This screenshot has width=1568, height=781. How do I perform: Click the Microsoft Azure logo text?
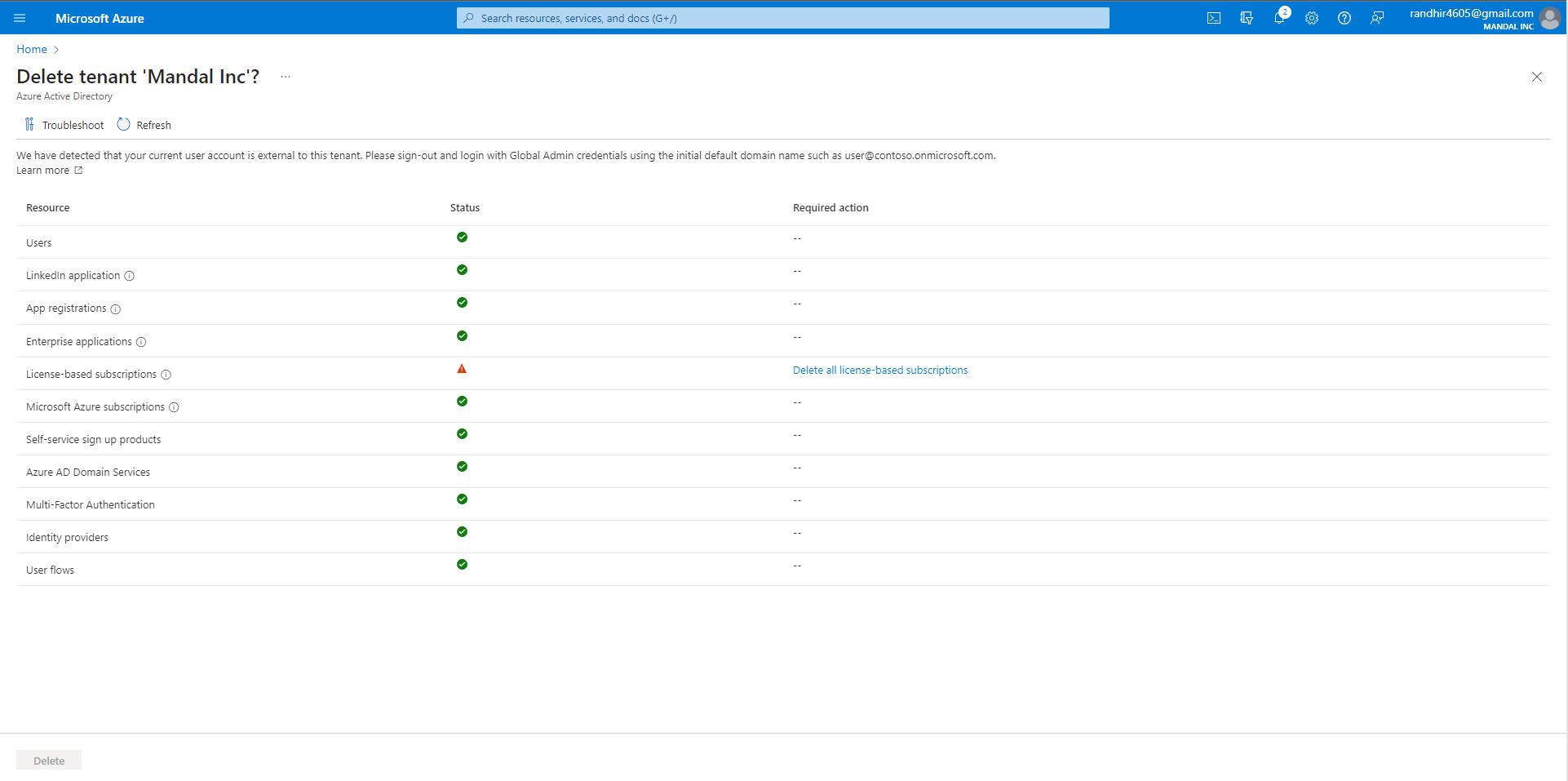click(x=100, y=18)
